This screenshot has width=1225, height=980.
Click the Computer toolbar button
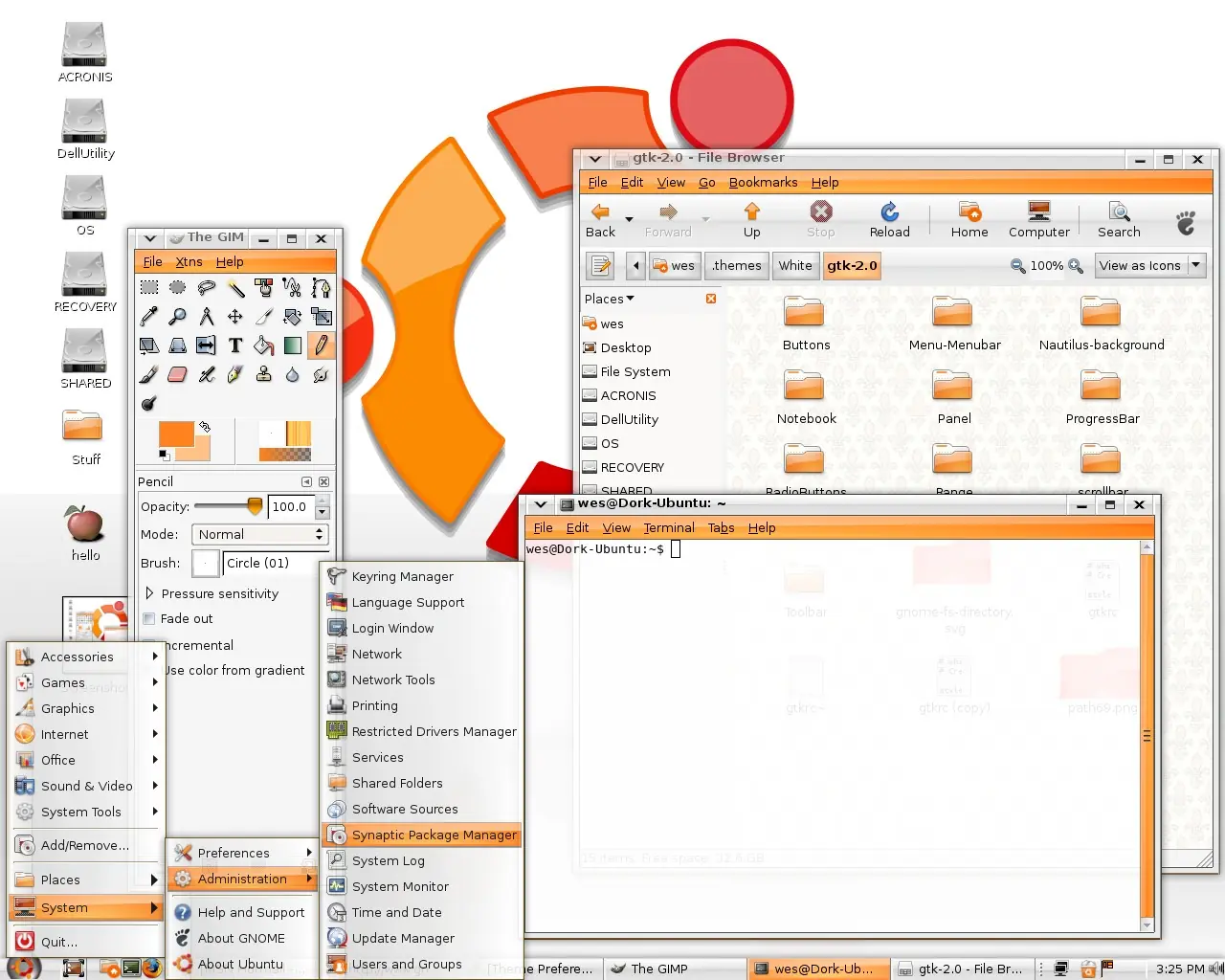pos(1039,220)
